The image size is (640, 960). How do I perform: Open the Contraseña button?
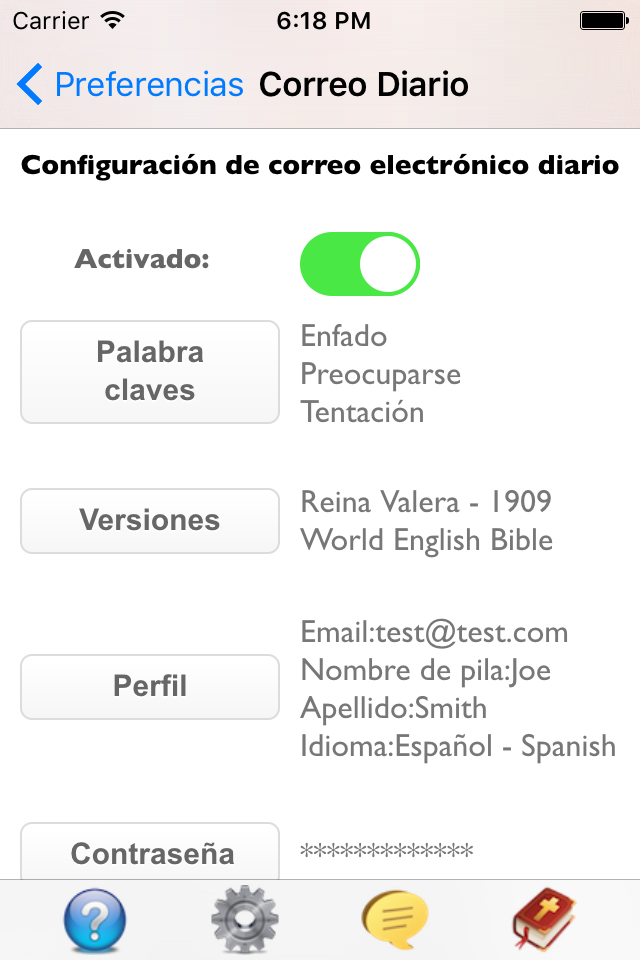tap(150, 852)
